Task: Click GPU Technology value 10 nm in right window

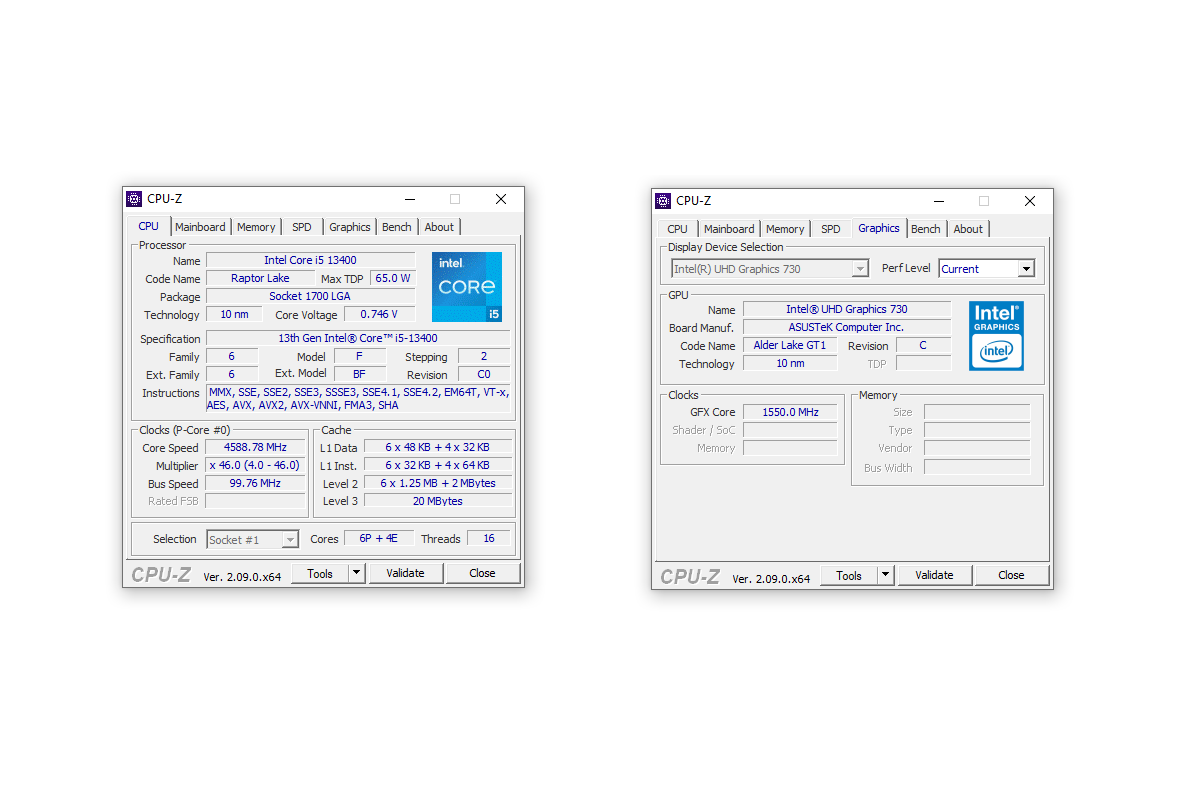Action: [790, 363]
